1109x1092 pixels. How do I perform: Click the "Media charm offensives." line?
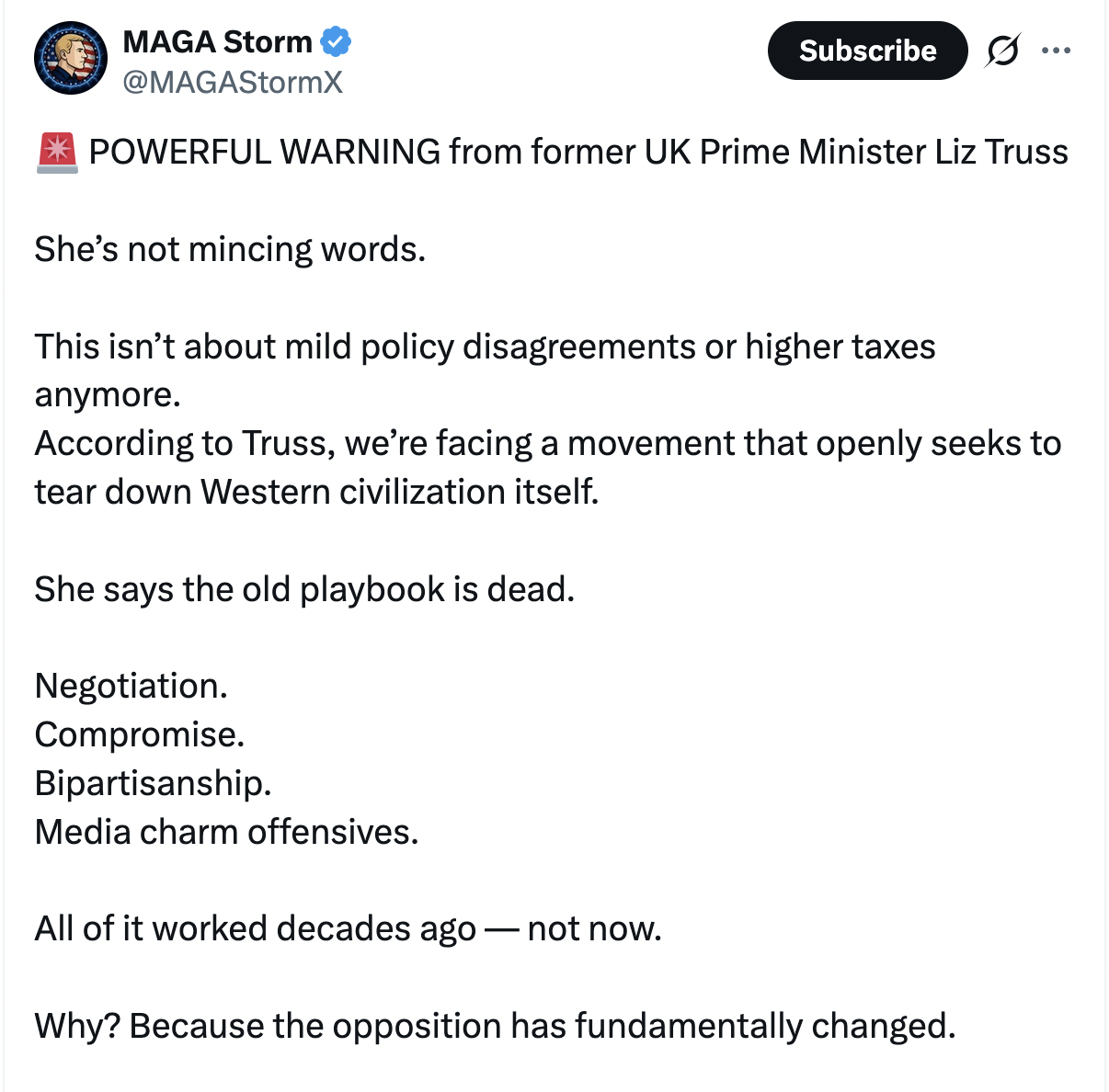226,832
